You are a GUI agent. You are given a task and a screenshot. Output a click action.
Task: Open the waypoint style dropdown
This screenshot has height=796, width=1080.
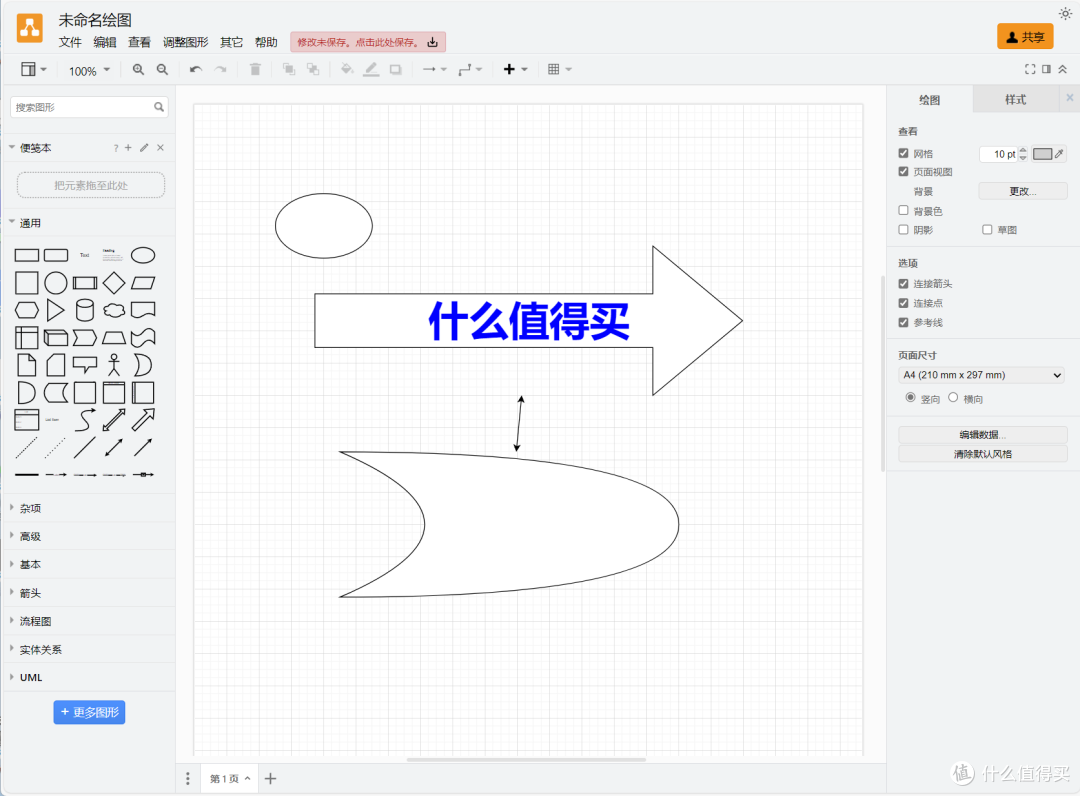pos(470,70)
